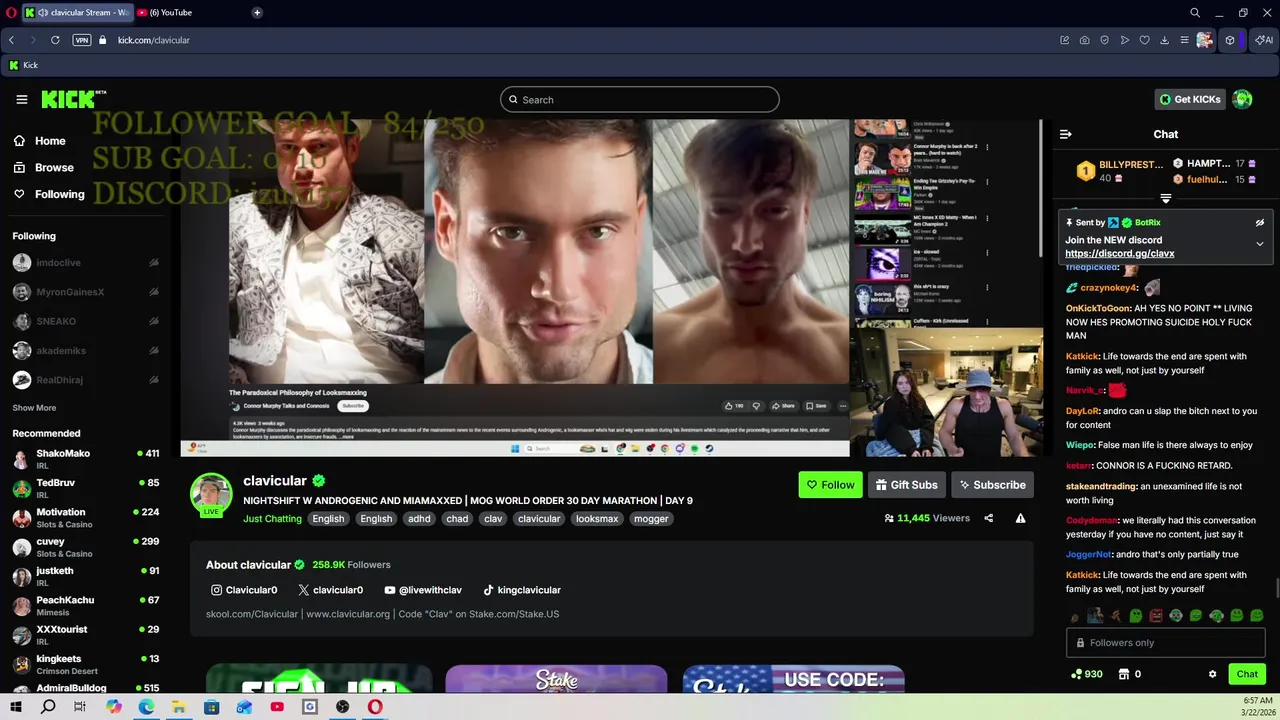The image size is (1280, 720).
Task: Open Microsoft Edge from taskbar
Action: 146,707
